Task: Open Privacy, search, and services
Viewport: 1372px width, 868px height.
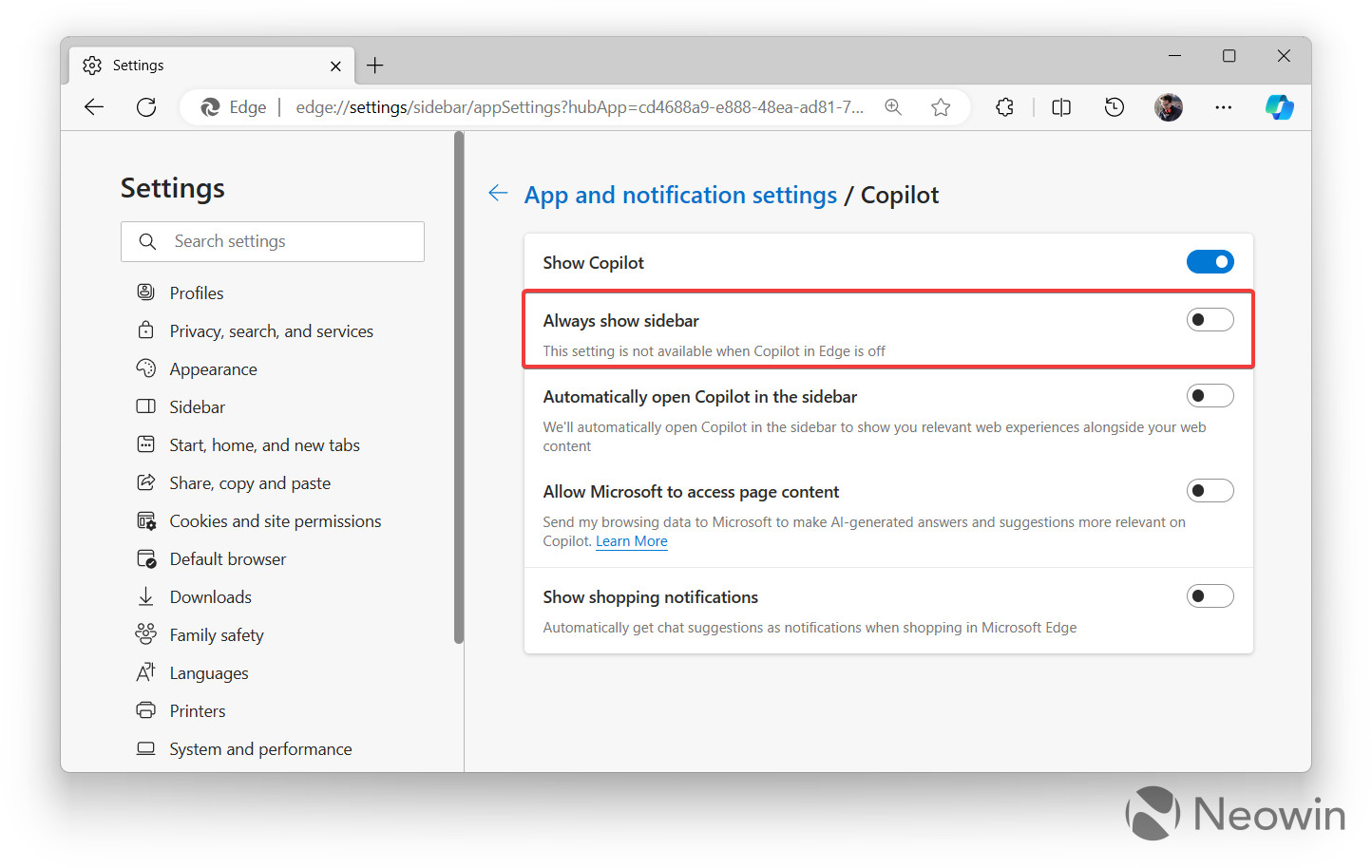Action: (272, 330)
